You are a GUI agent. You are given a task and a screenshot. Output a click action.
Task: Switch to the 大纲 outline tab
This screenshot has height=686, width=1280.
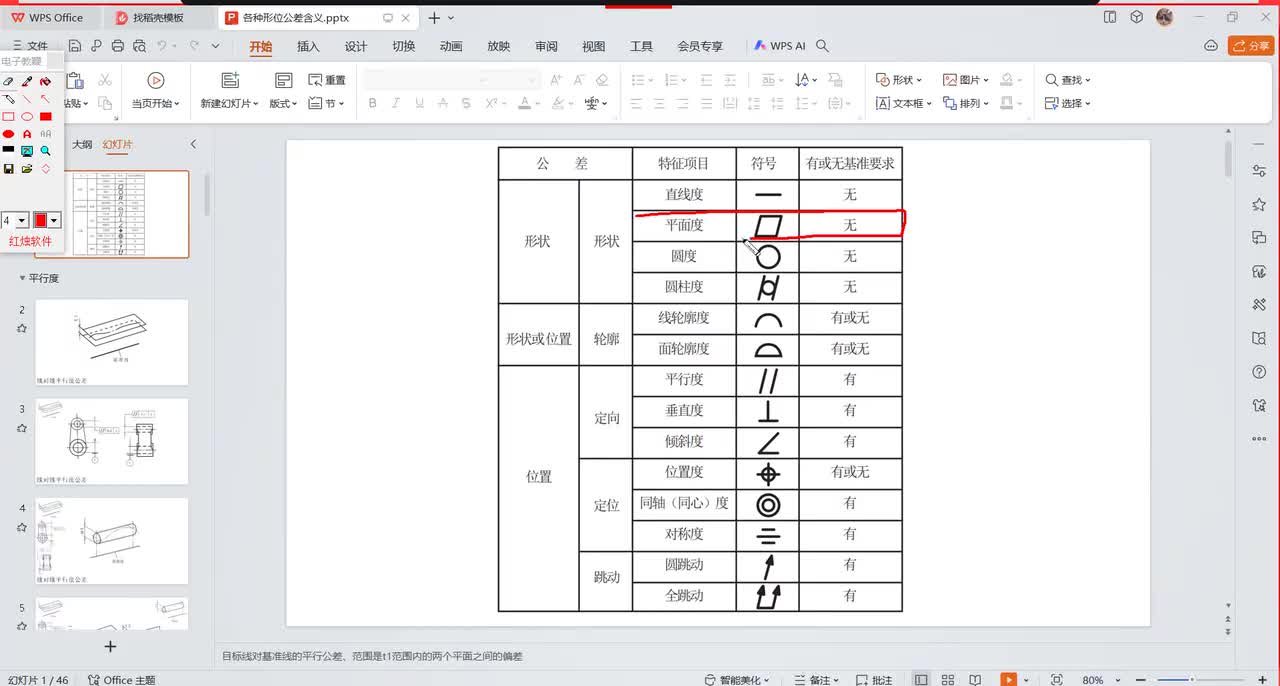tap(82, 144)
